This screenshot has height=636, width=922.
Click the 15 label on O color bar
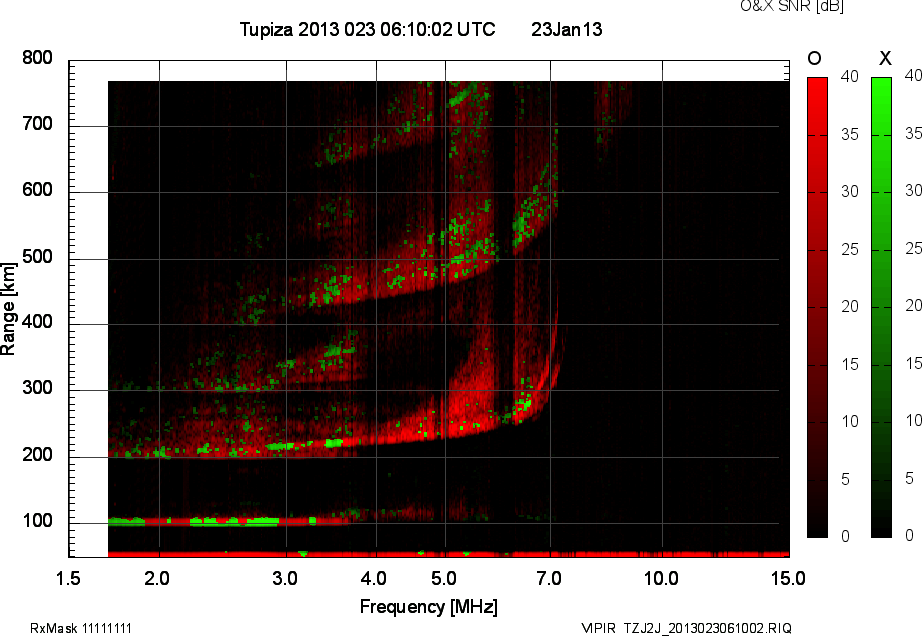850,364
